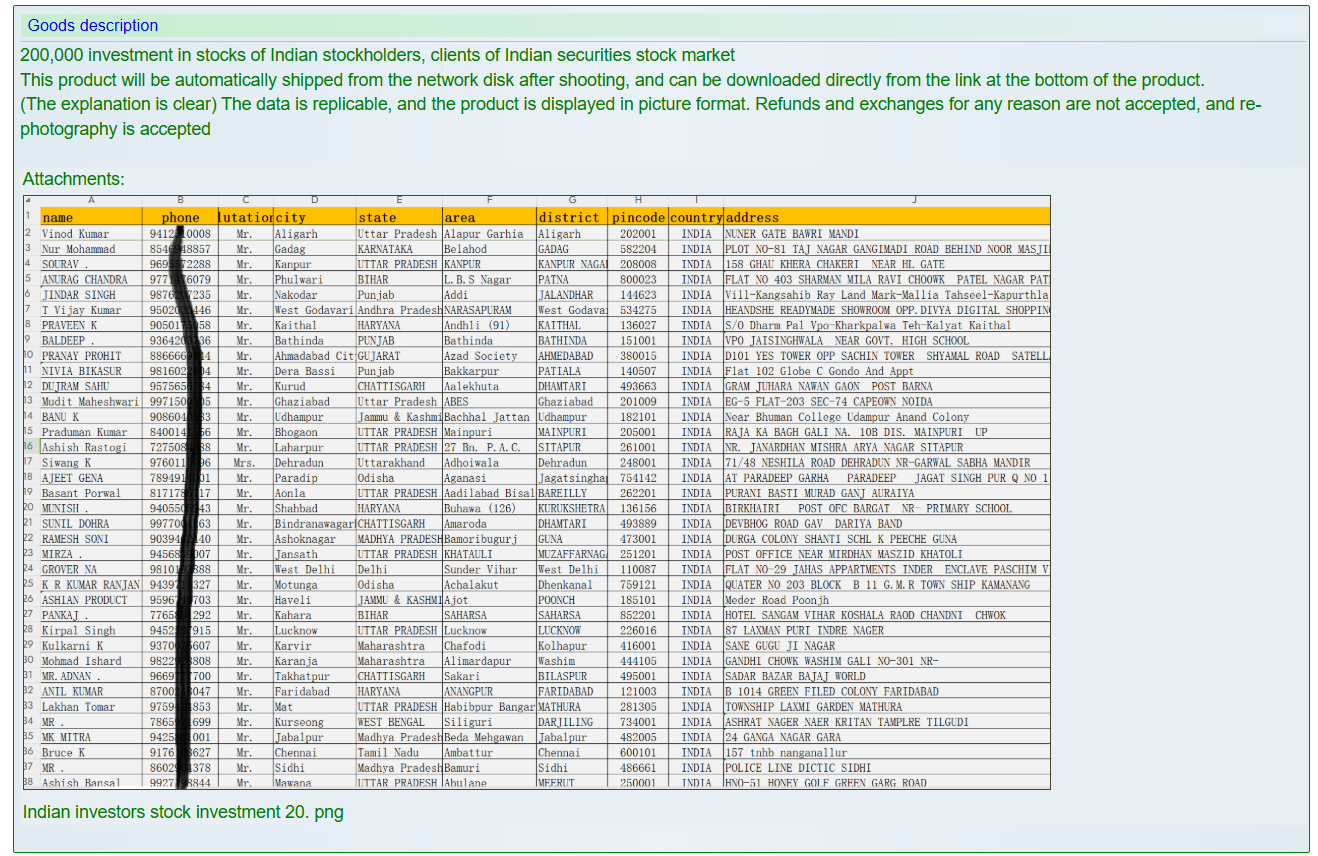
Task: Select the 'name' column header cell
Action: [x=90, y=217]
